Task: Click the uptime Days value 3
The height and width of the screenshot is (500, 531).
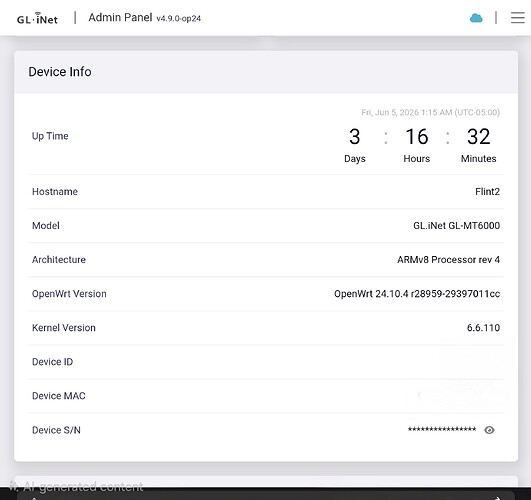Action: 355,137
